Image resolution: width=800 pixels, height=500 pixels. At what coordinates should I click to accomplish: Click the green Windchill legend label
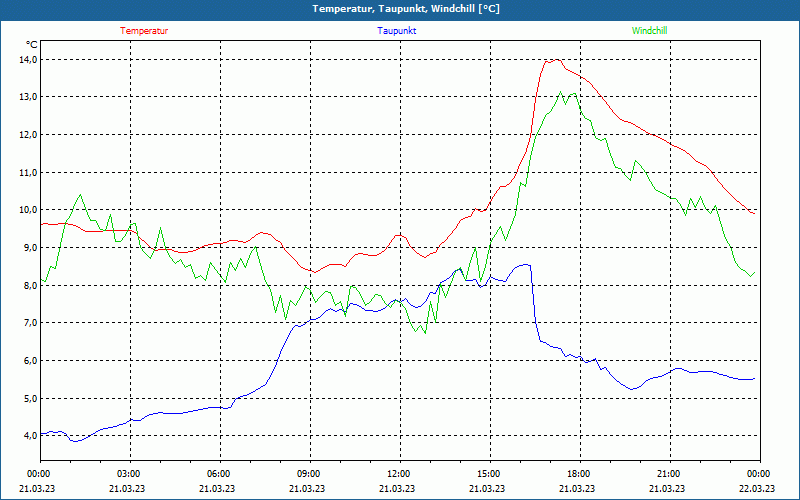649,31
